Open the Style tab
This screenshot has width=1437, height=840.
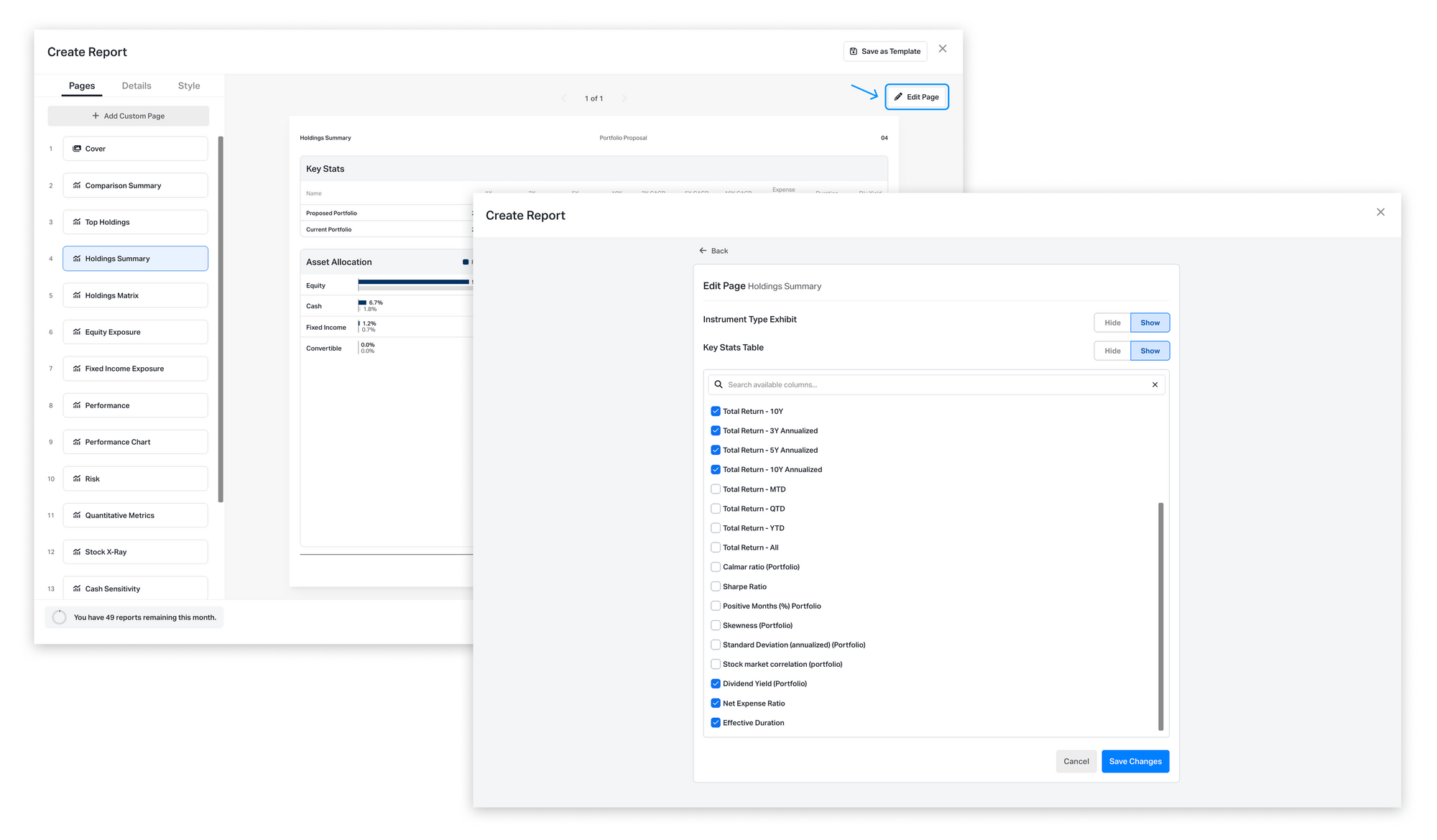[x=189, y=86]
